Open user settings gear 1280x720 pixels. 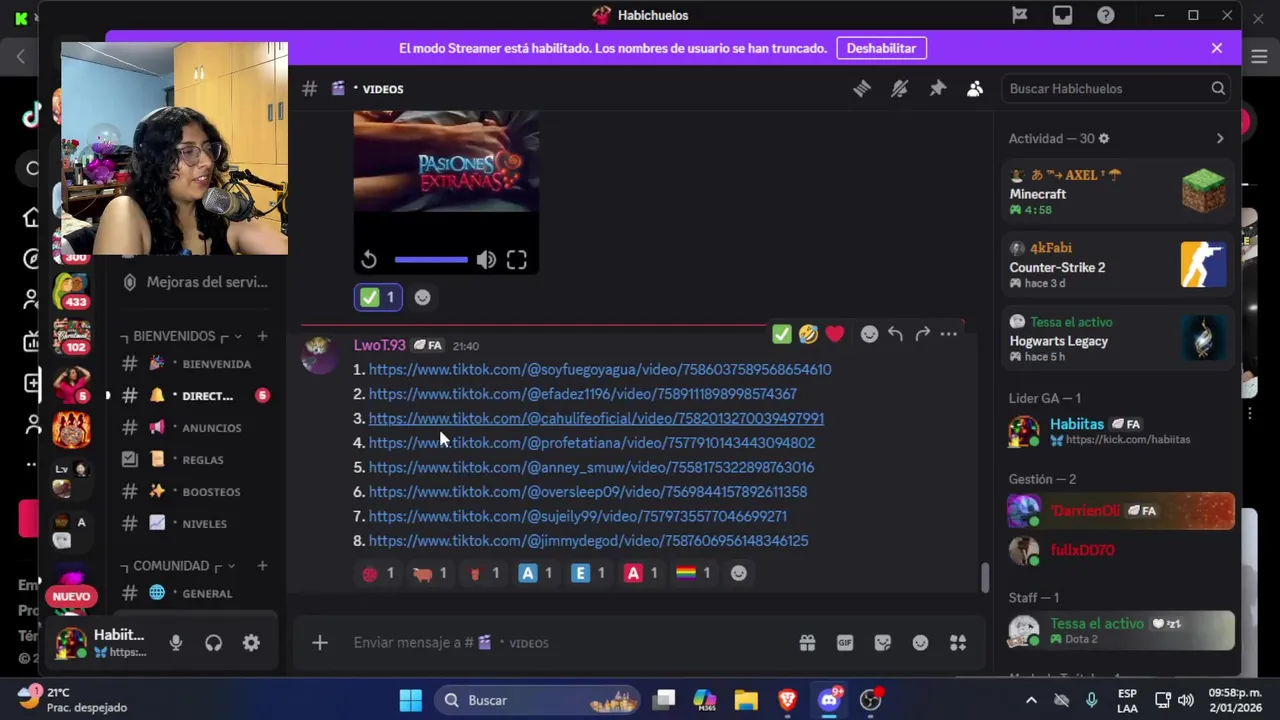[251, 643]
